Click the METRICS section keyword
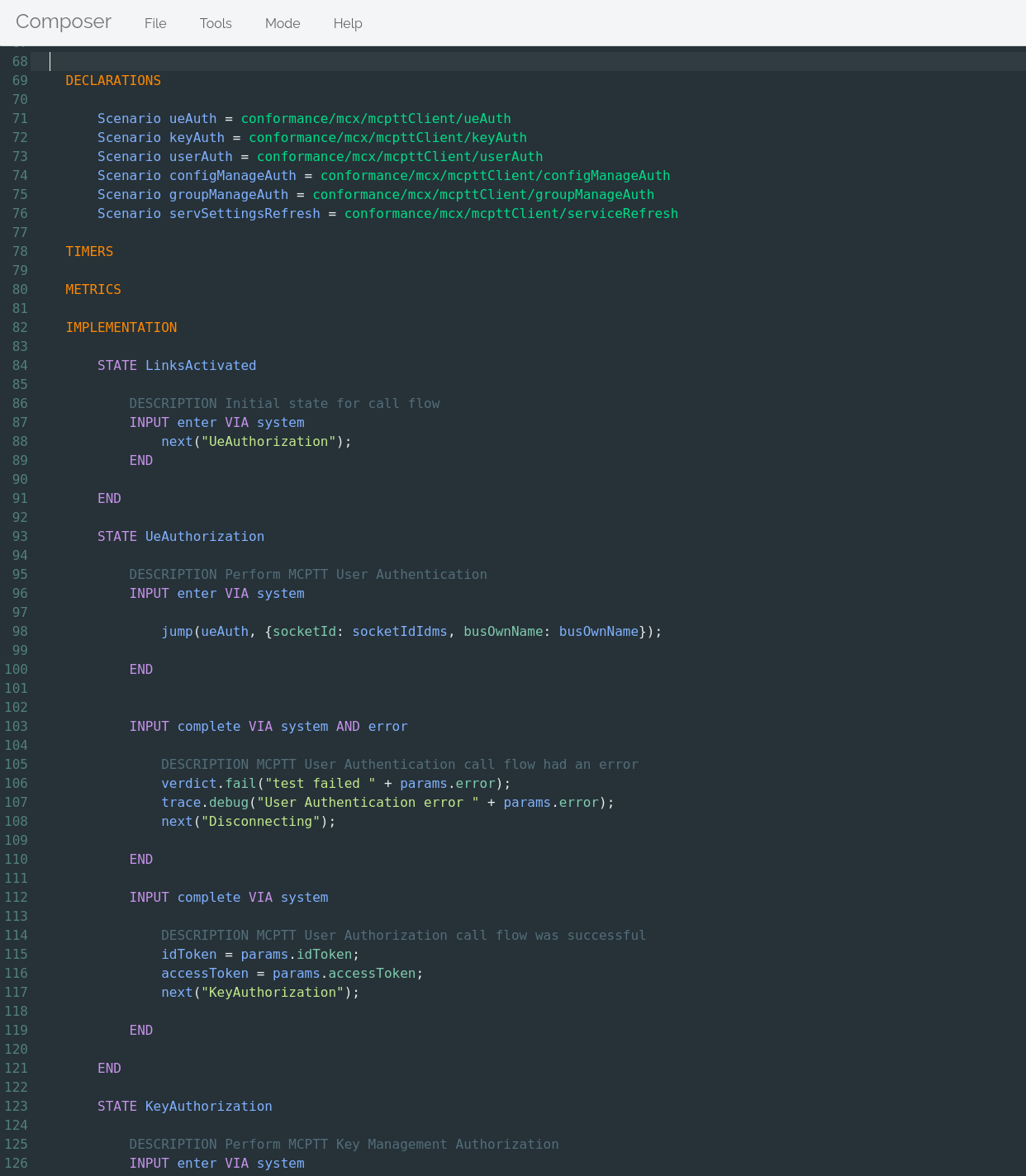This screenshot has height=1176, width=1026. coord(93,289)
